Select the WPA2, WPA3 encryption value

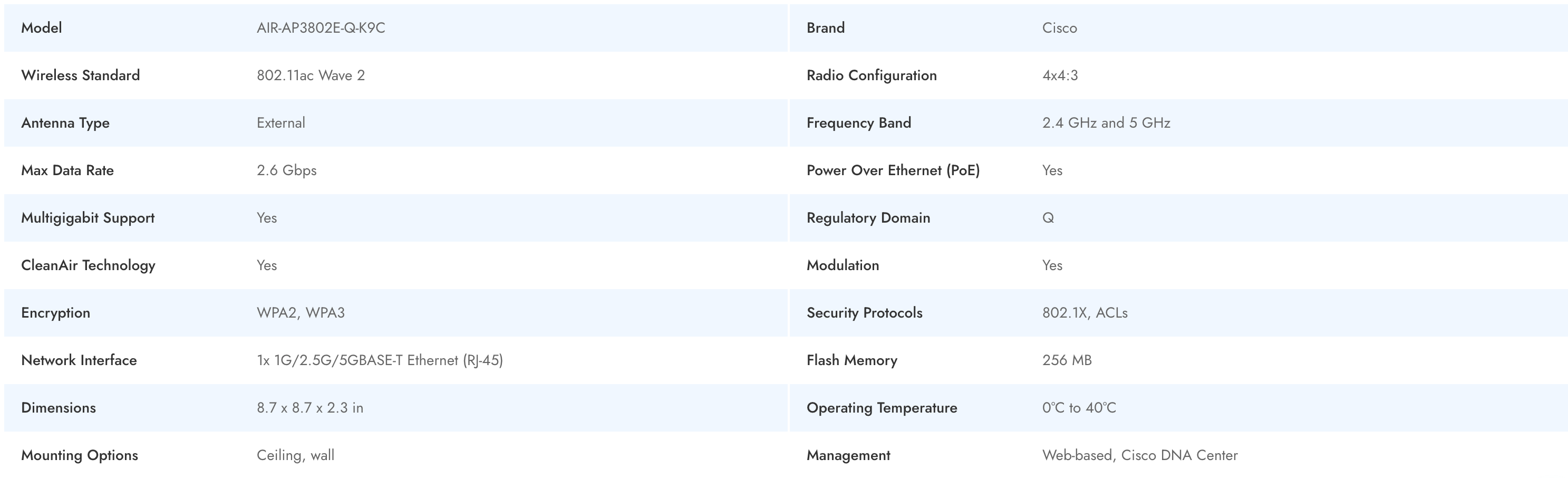click(x=301, y=313)
